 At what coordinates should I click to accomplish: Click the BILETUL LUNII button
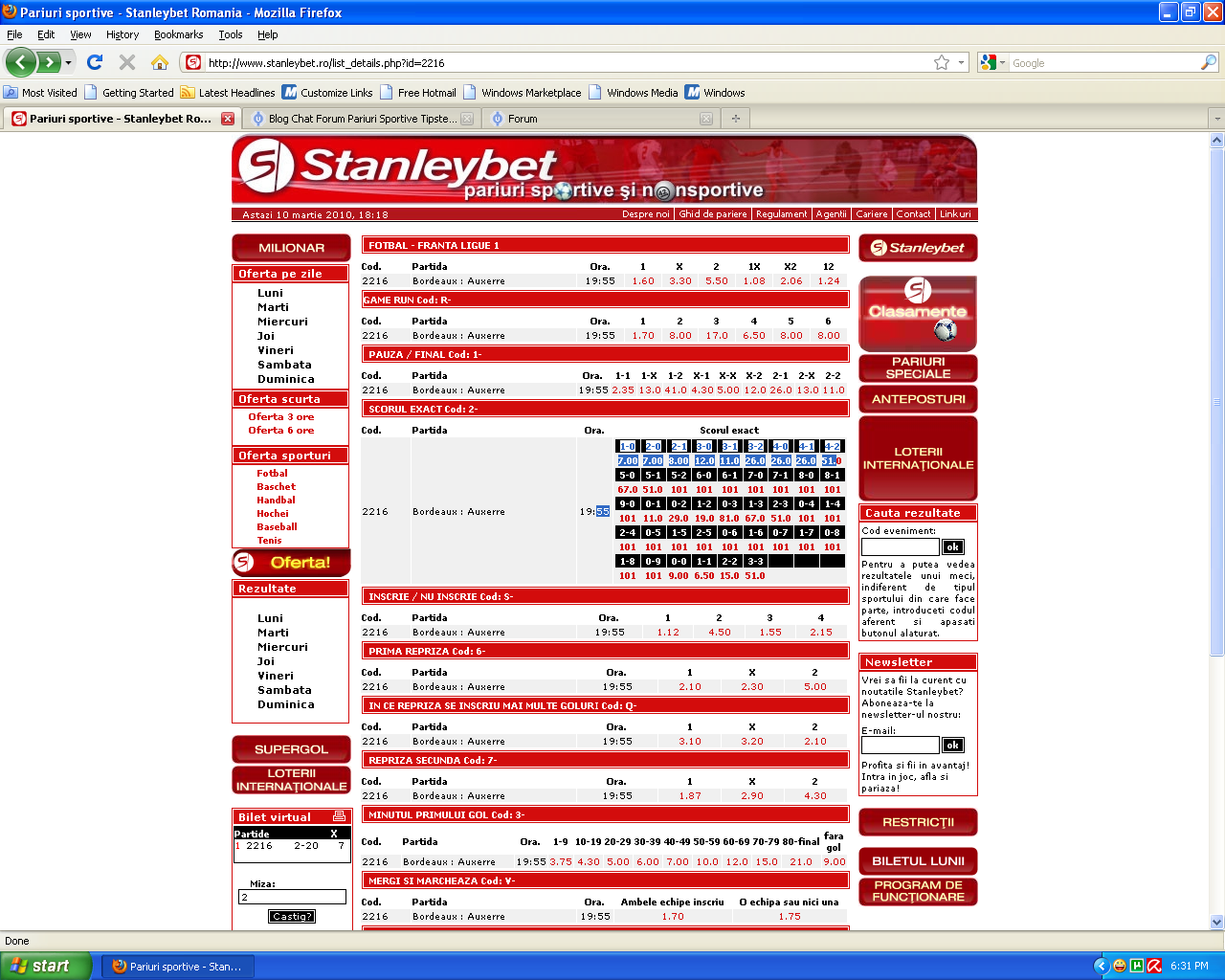[x=918, y=861]
